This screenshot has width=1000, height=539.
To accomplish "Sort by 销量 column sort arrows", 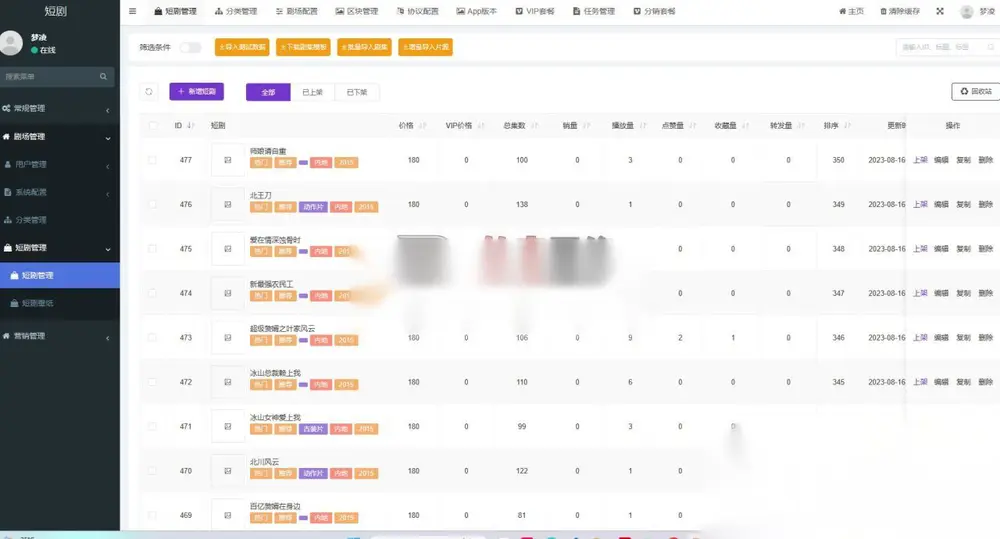I will tap(587, 126).
